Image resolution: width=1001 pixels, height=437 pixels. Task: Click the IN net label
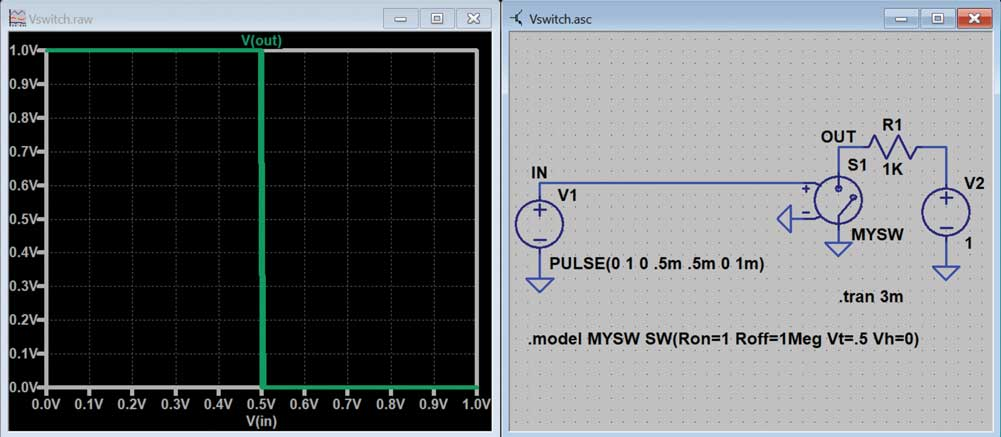pyautogui.click(x=539, y=173)
